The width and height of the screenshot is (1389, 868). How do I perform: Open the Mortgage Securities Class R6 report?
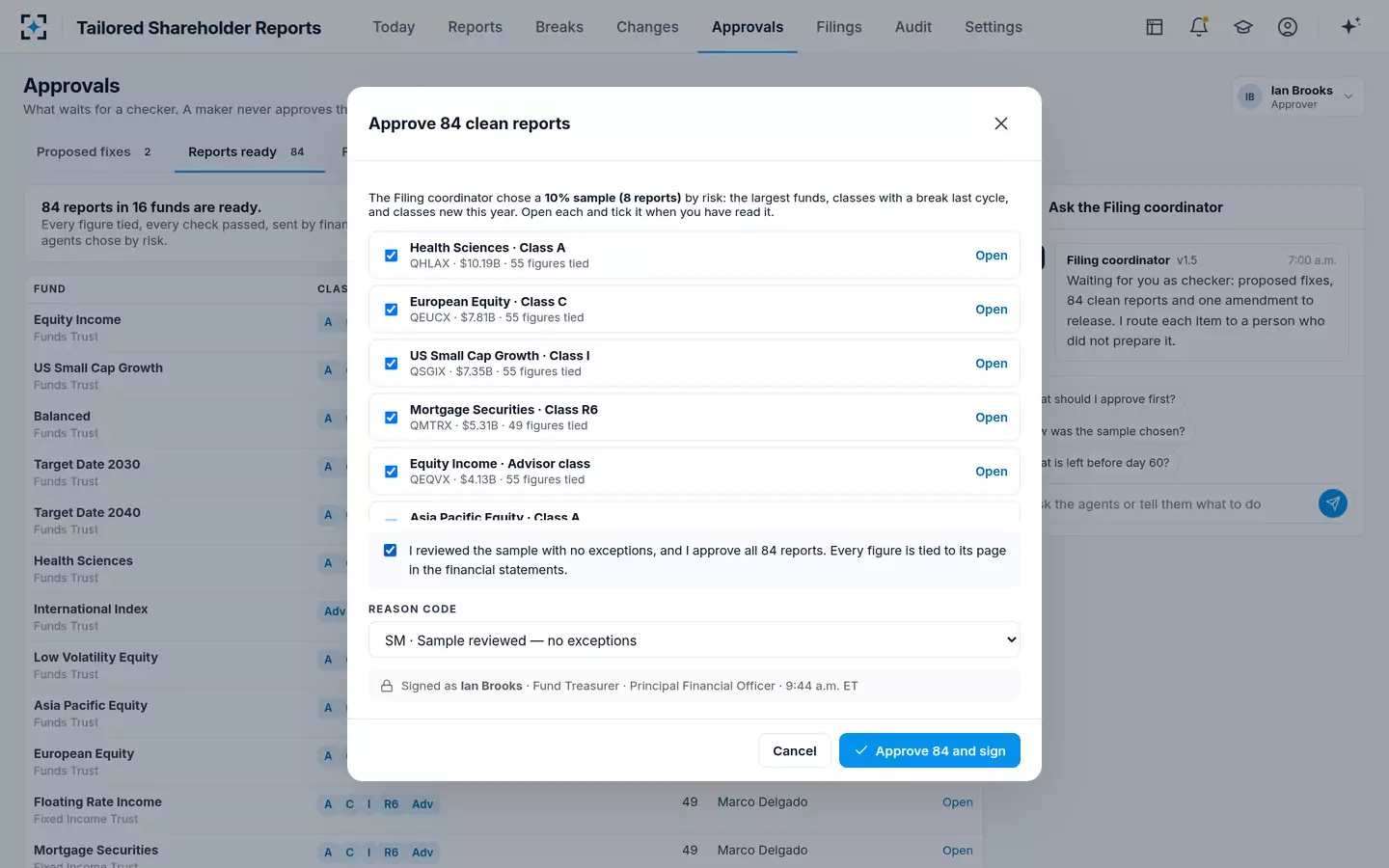tap(991, 418)
